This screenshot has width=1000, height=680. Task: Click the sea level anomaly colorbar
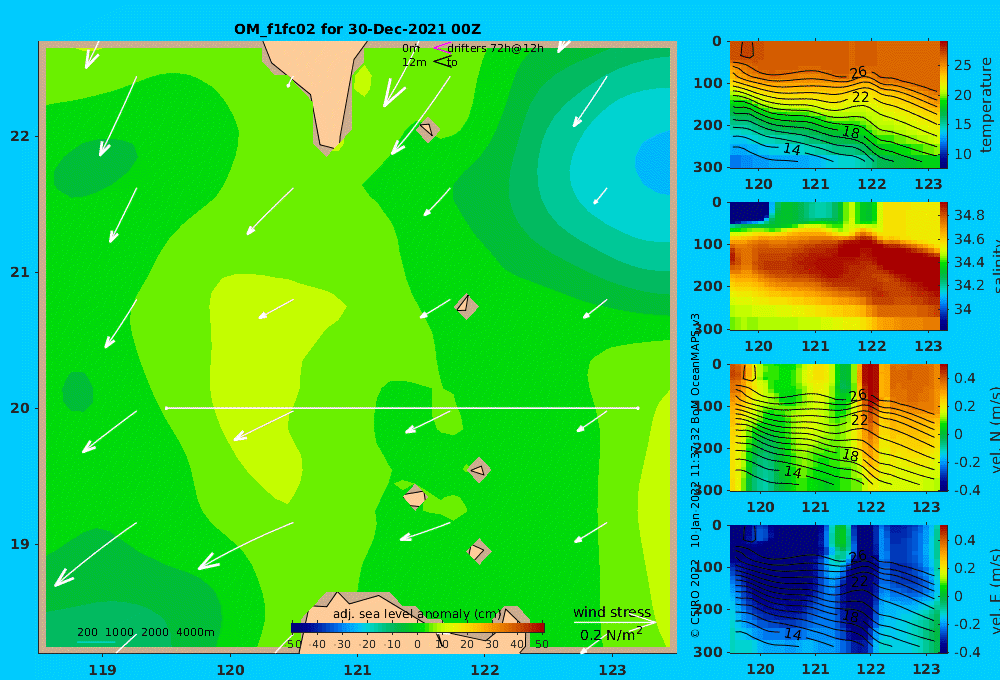pos(418,628)
